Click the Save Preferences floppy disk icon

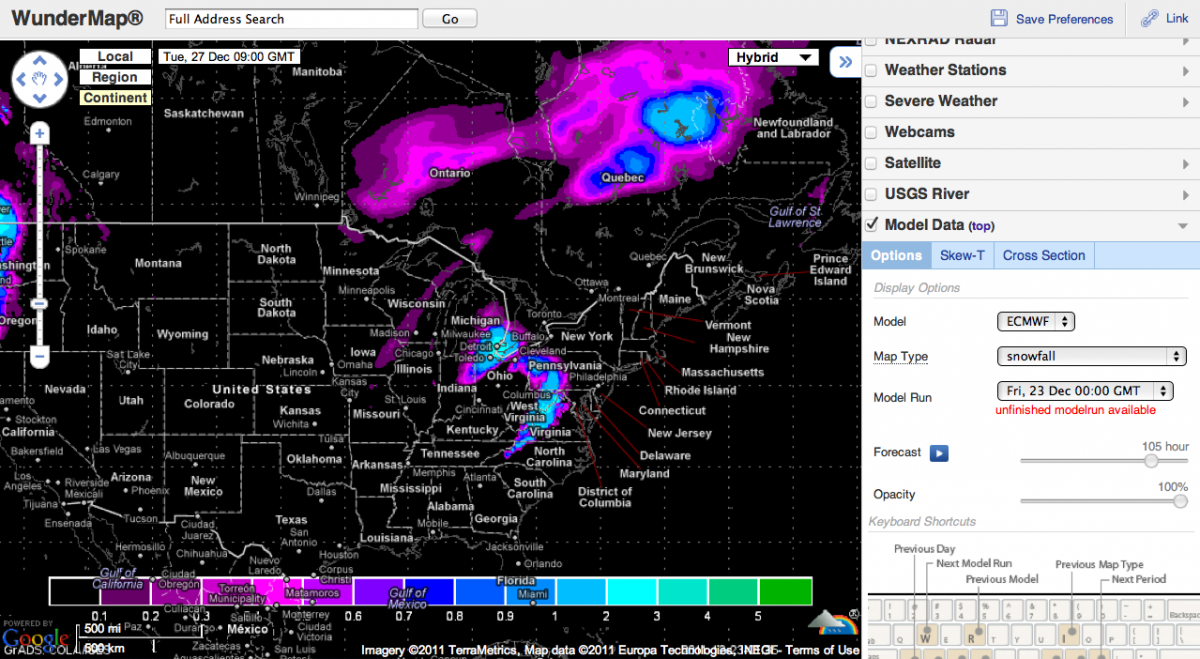999,18
